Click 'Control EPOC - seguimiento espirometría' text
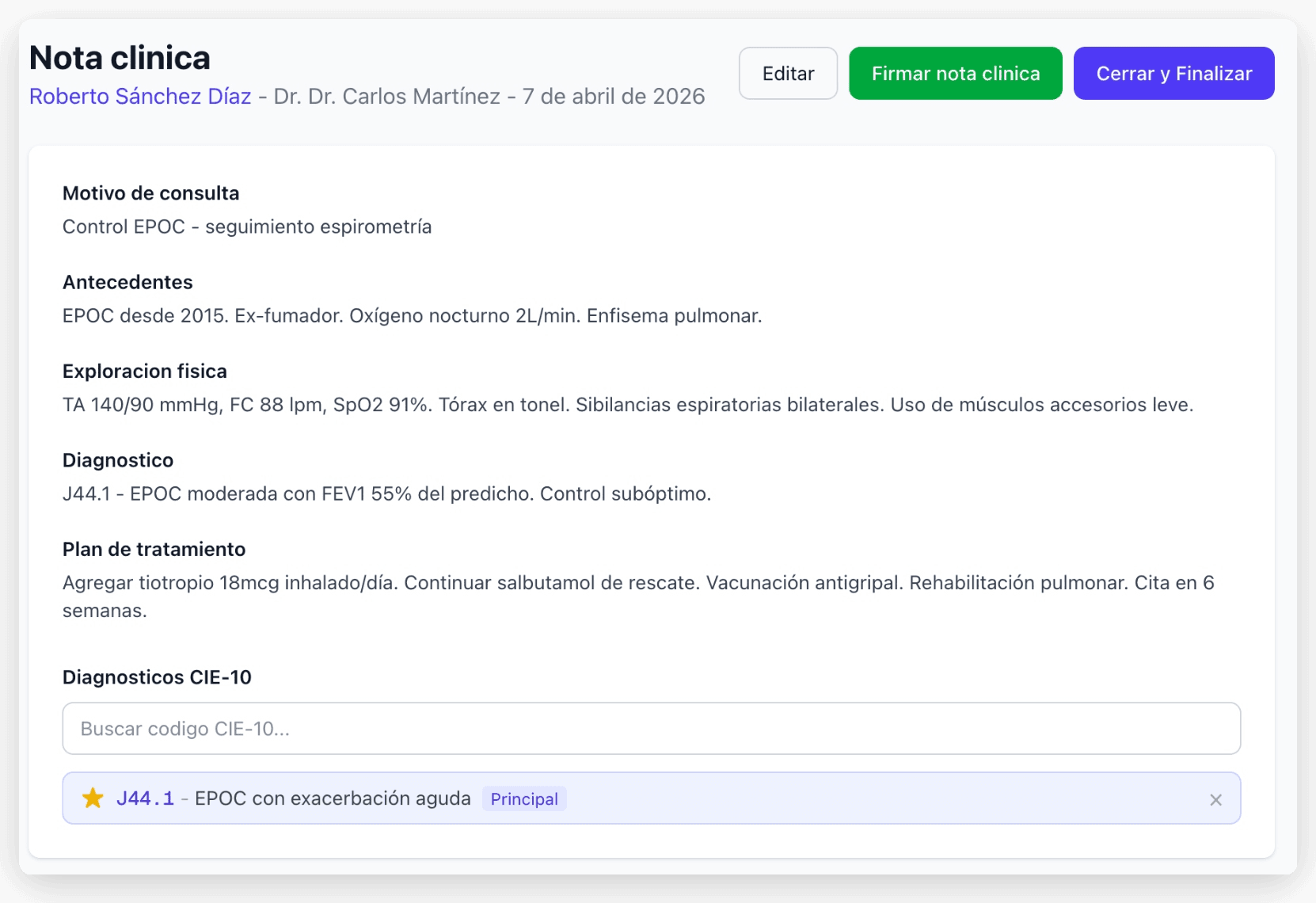The height and width of the screenshot is (903, 1316). 247,227
